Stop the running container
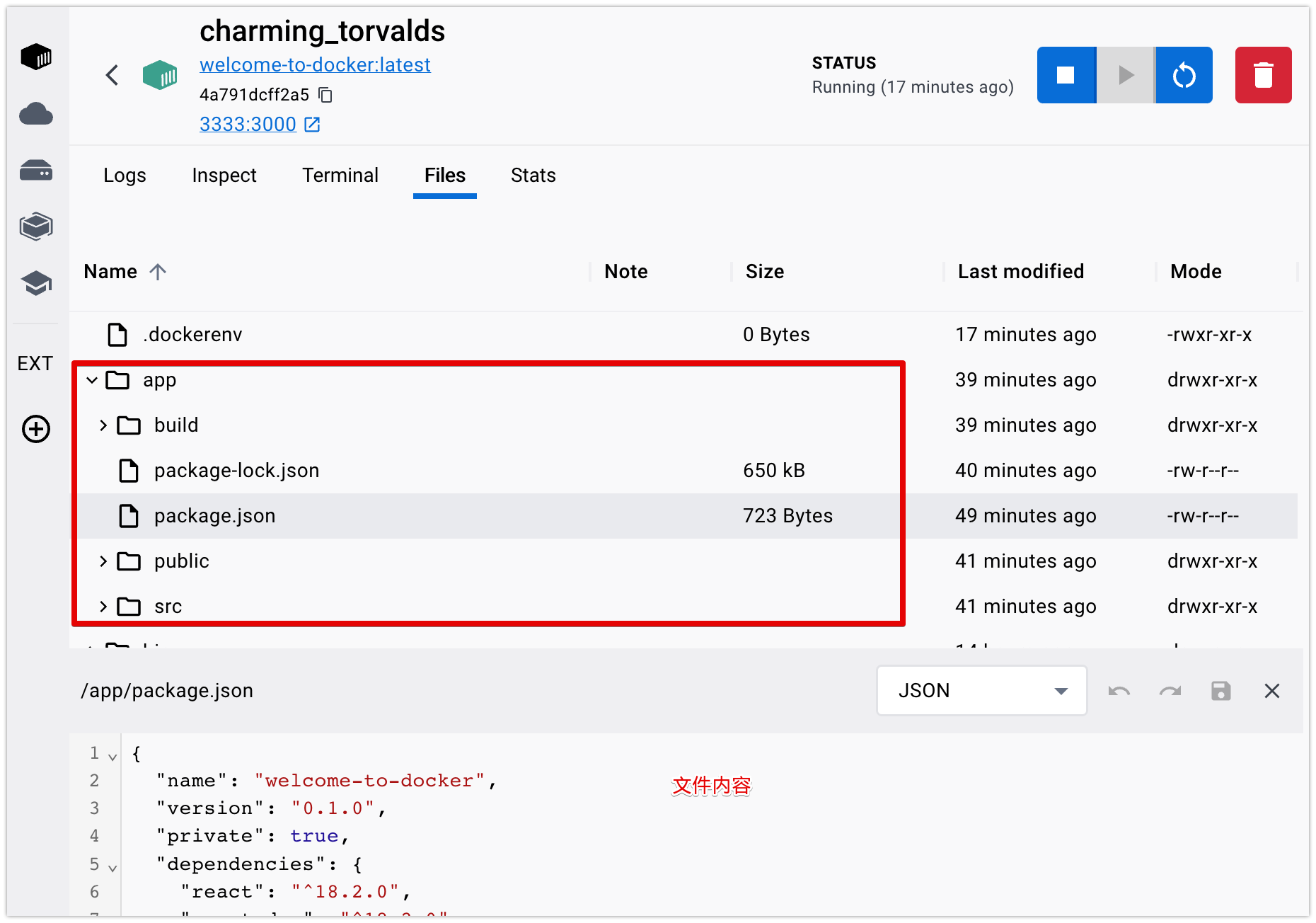Viewport: 1316px width, 923px height. (x=1066, y=75)
